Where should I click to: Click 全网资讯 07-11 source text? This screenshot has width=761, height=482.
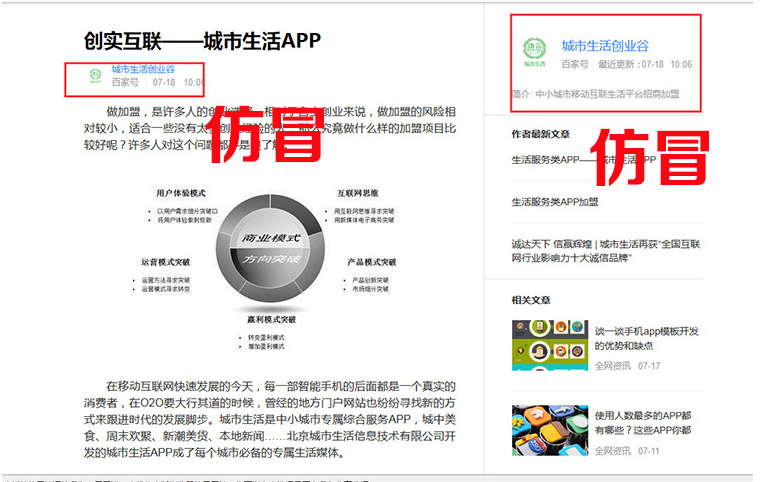click(x=628, y=451)
